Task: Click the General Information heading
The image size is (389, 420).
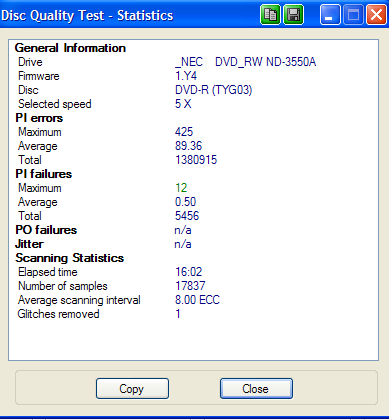Action: pos(70,48)
